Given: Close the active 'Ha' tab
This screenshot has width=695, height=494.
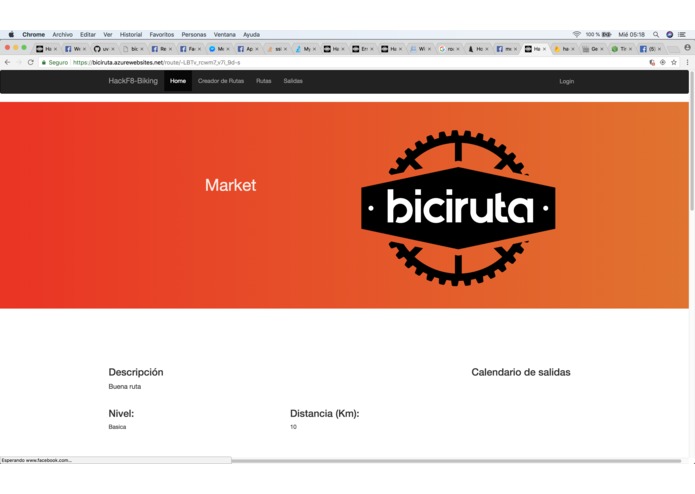Looking at the screenshot, I should pos(544,49).
